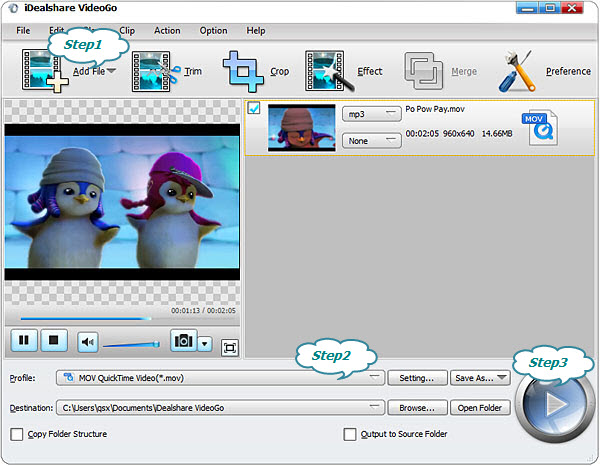Open the mp3 audio track dropdown
Image resolution: width=600 pixels, height=466 pixels.
click(372, 114)
